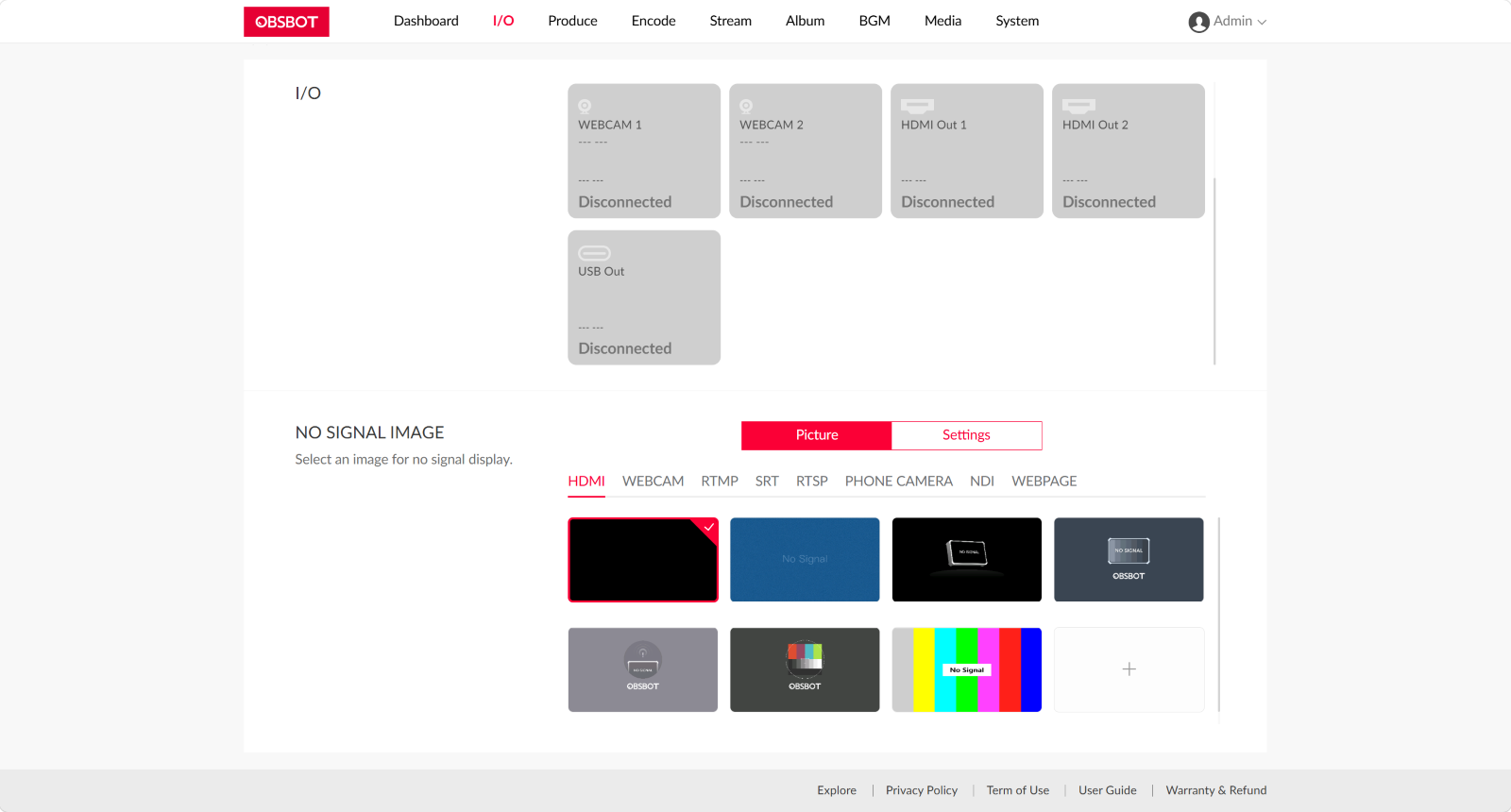Open the RTMP tab
Viewport: 1511px width, 812px height.
[720, 482]
